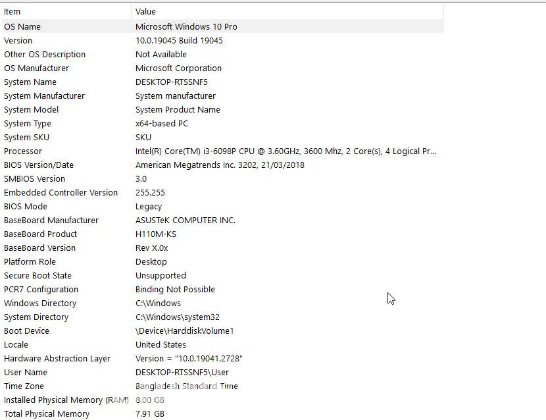Select the Platform Role row label

tap(30, 262)
